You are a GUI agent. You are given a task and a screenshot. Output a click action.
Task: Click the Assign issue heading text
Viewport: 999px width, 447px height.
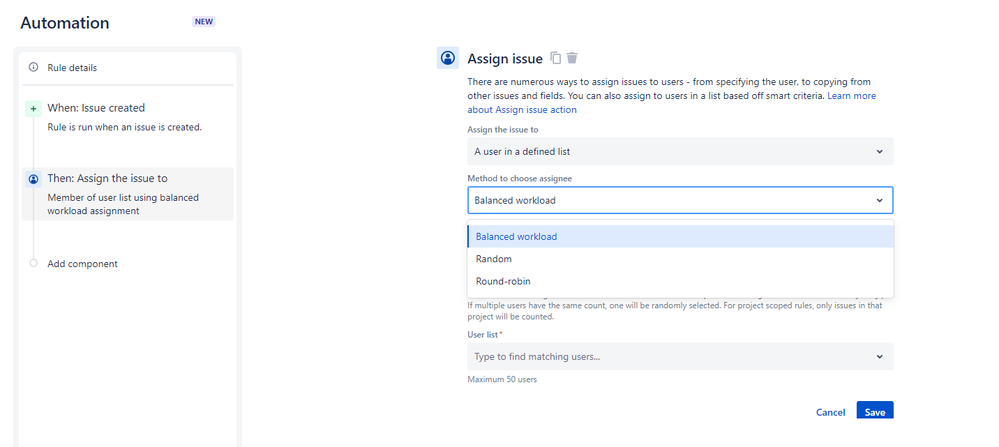coord(505,59)
